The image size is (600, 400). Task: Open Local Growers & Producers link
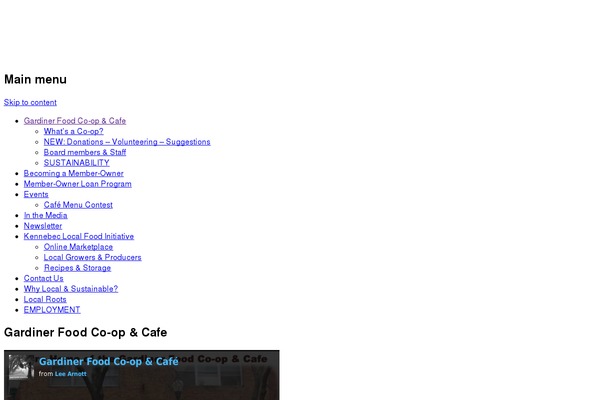point(93,257)
